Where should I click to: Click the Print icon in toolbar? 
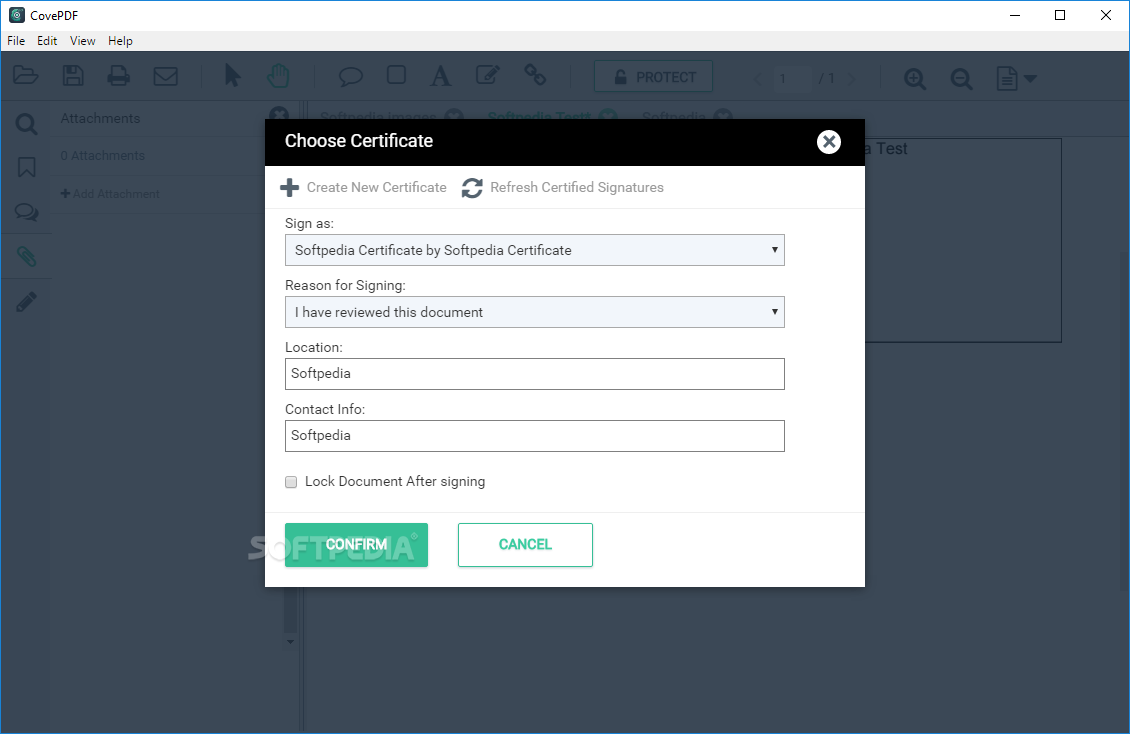[x=119, y=76]
